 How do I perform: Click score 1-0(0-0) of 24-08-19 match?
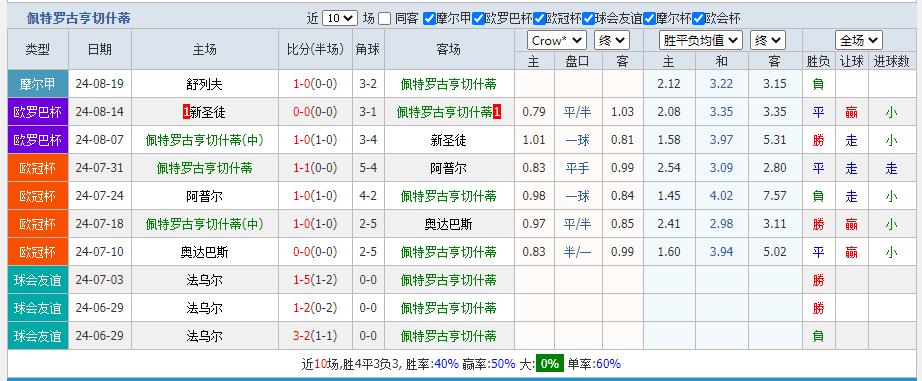pos(315,84)
